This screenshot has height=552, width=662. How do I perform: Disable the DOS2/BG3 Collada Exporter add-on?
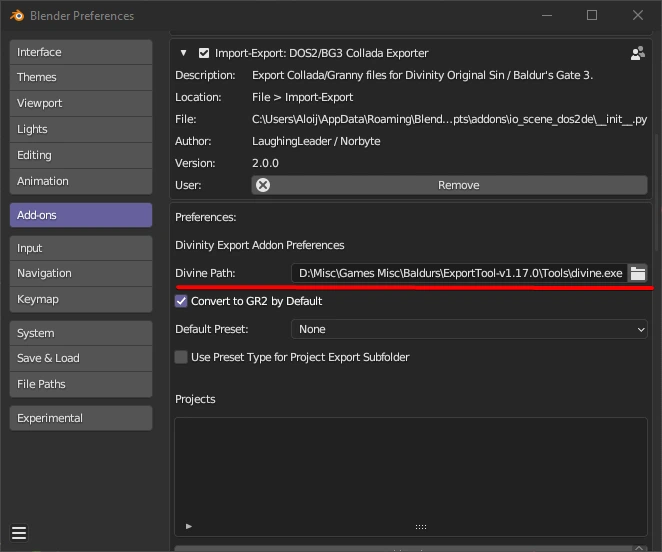[x=204, y=53]
